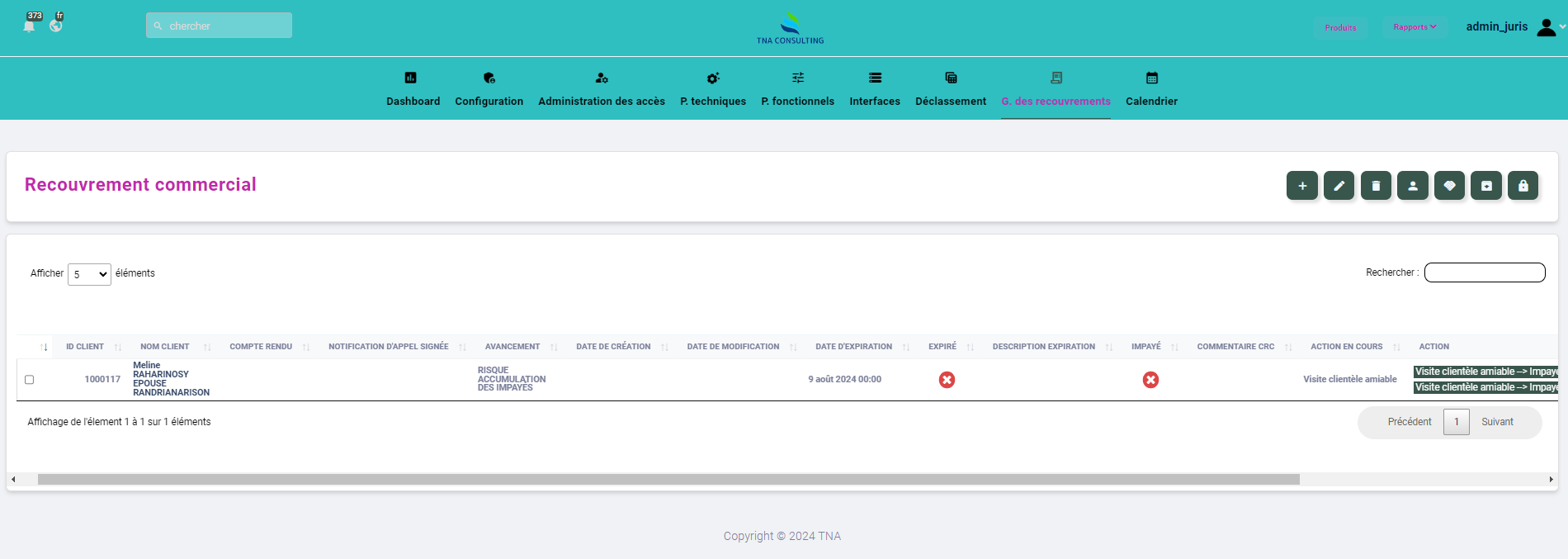Click the trash delete icon button
Viewport: 1568px width, 559px height.
1376,186
